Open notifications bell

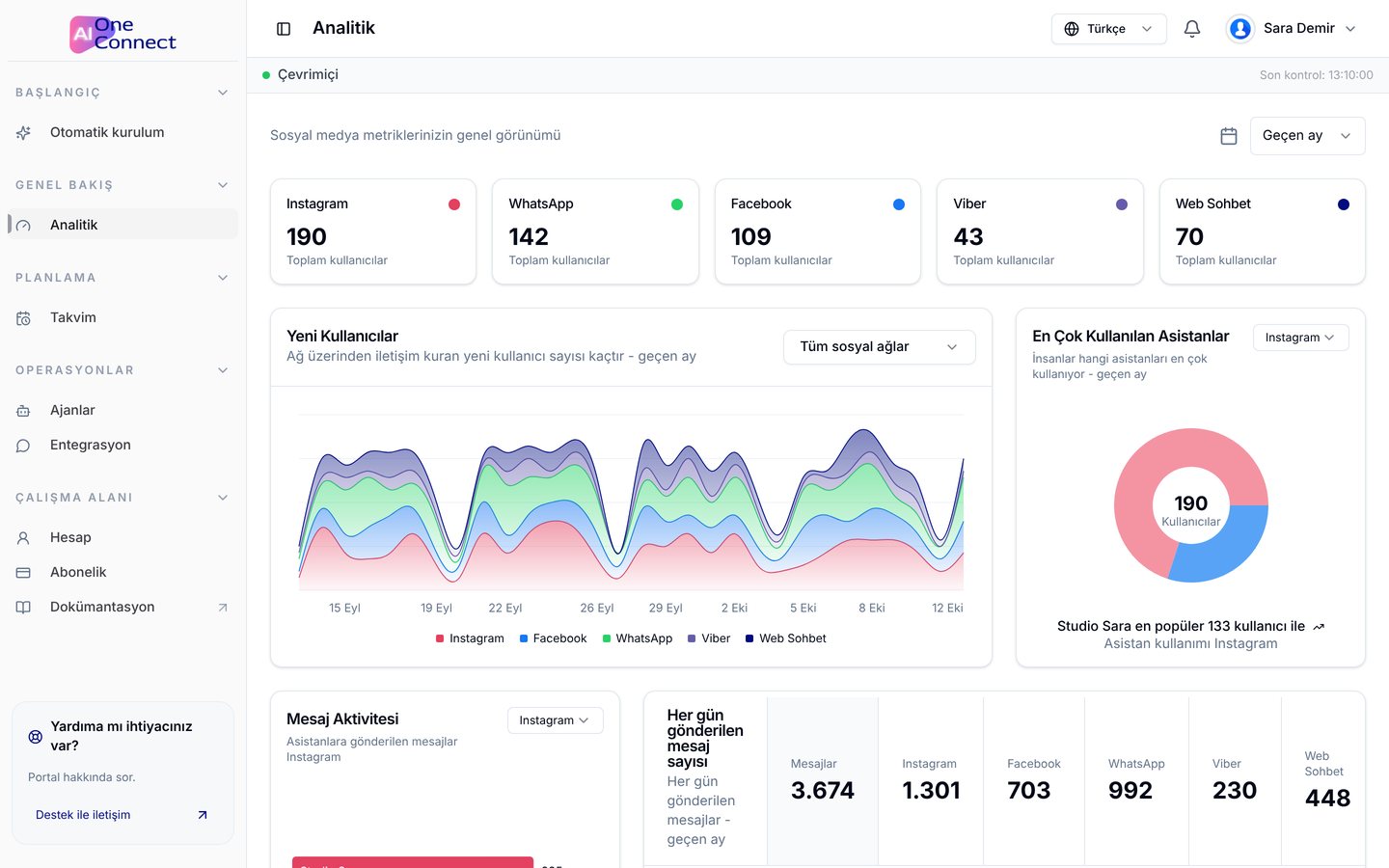[x=1192, y=29]
